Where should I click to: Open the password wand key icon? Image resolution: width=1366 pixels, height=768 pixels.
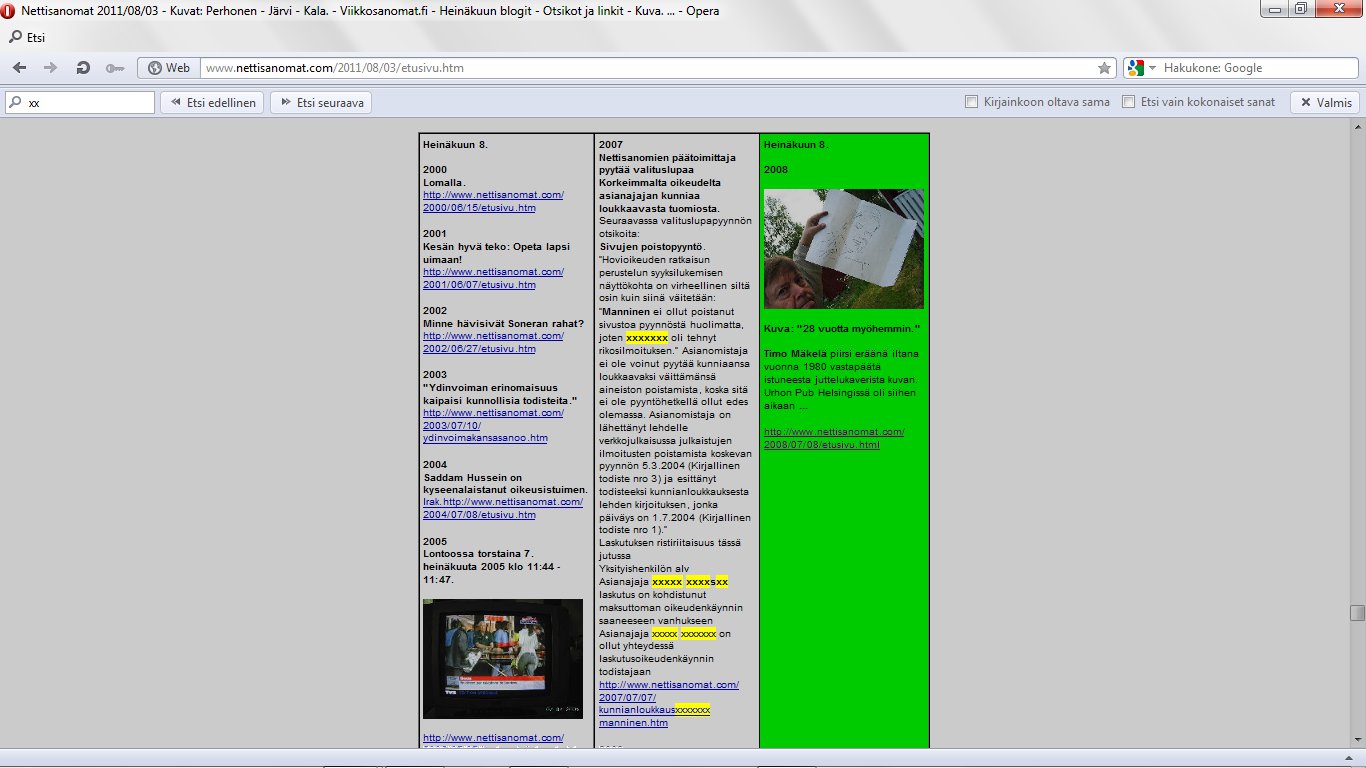tap(114, 68)
